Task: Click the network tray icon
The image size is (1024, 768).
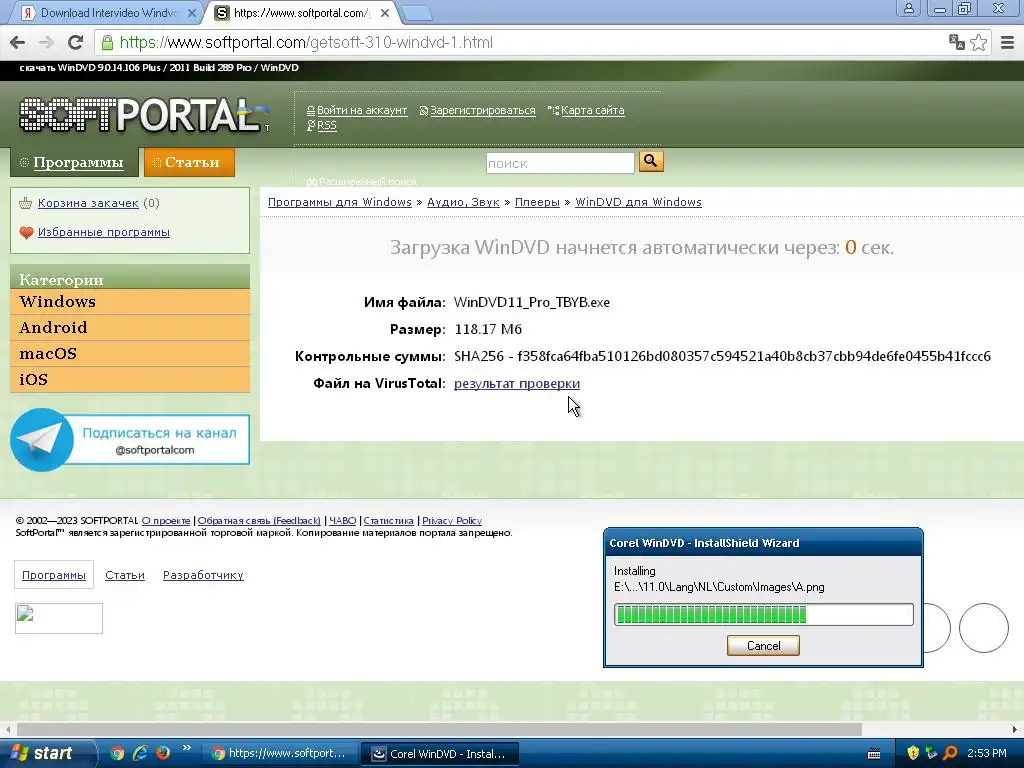Action: (x=931, y=753)
